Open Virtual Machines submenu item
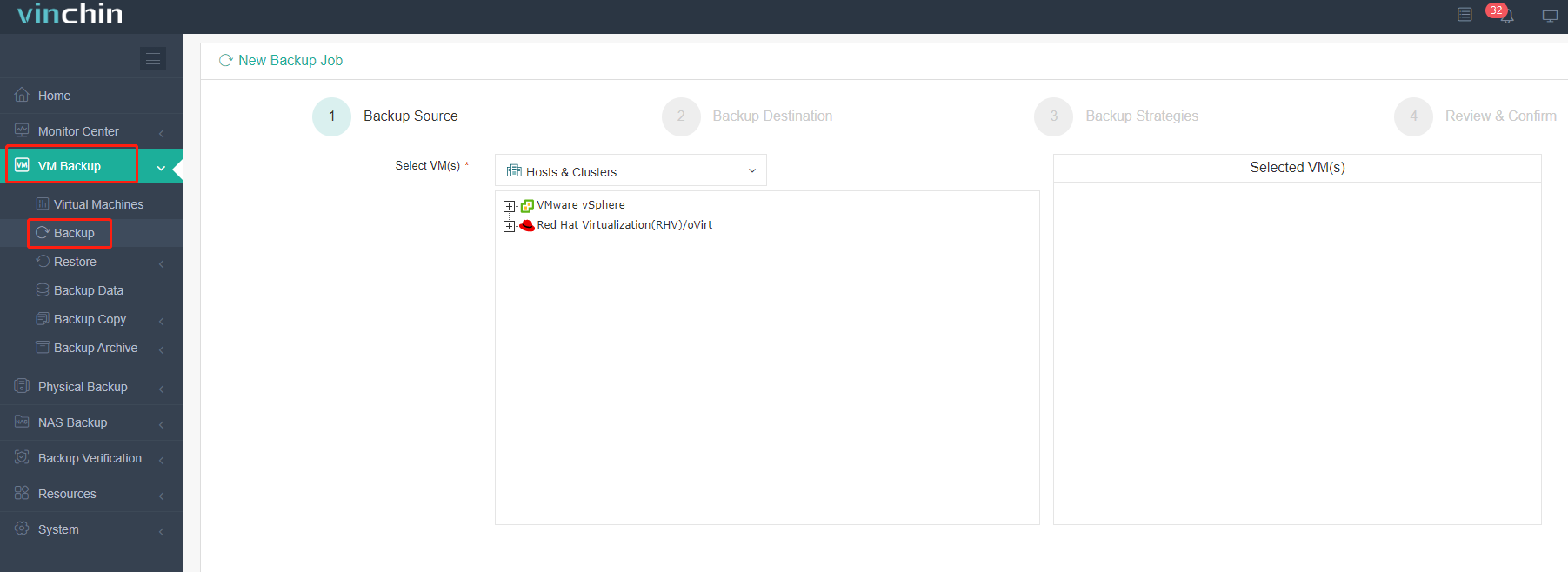Viewport: 1568px width, 572px height. click(x=91, y=204)
